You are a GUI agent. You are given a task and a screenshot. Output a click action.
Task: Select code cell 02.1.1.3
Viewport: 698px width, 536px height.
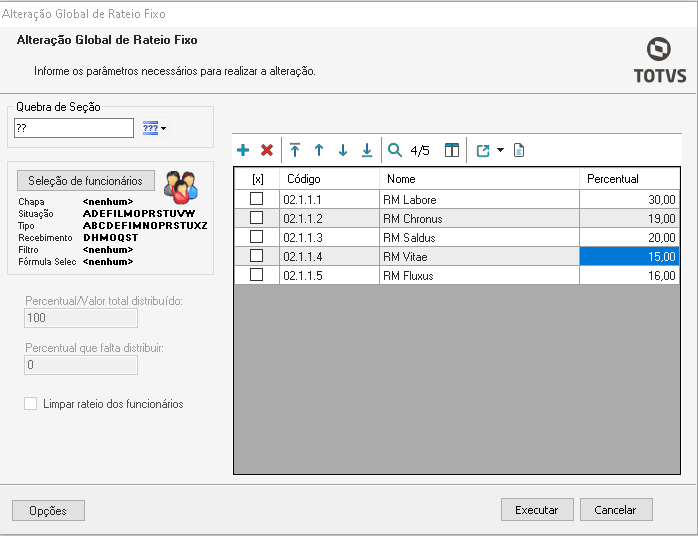(x=329, y=238)
